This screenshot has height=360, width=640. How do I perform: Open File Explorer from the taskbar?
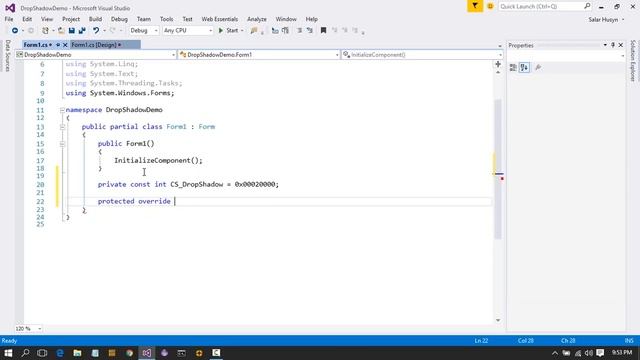click(77, 353)
